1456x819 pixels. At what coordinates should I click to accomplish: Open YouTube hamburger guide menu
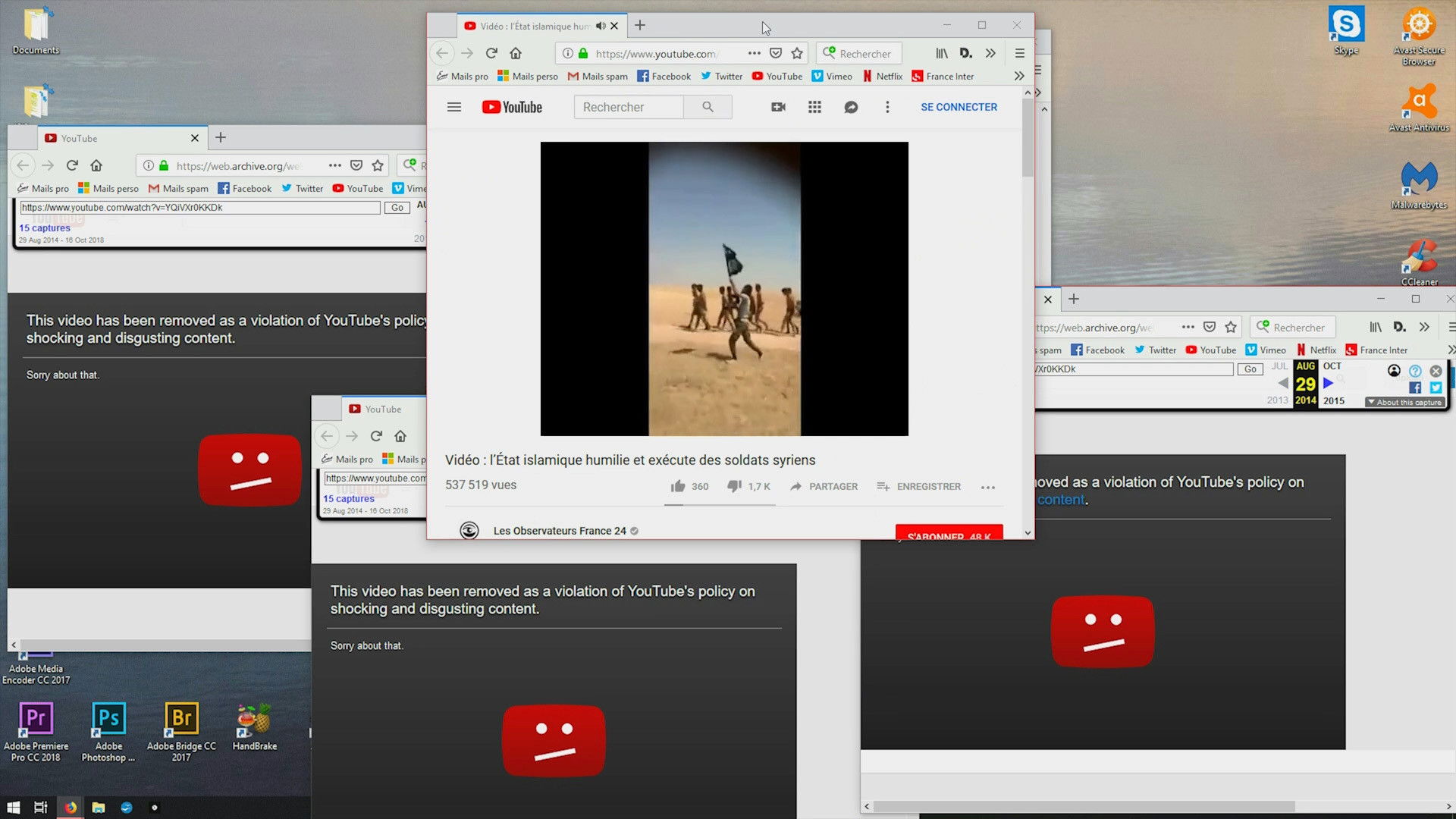coord(453,107)
